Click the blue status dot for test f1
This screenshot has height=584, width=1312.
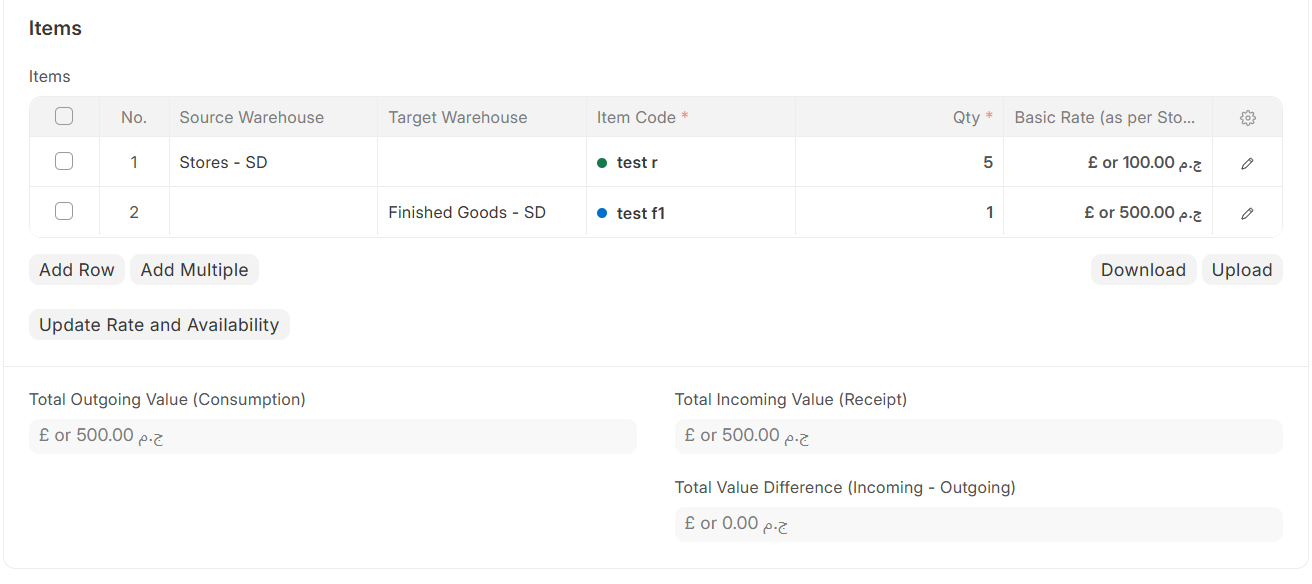[602, 213]
